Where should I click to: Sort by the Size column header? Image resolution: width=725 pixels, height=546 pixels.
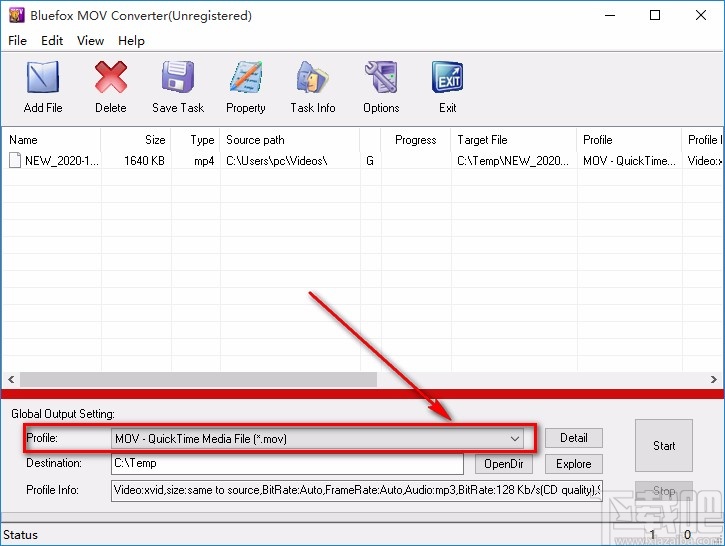136,140
